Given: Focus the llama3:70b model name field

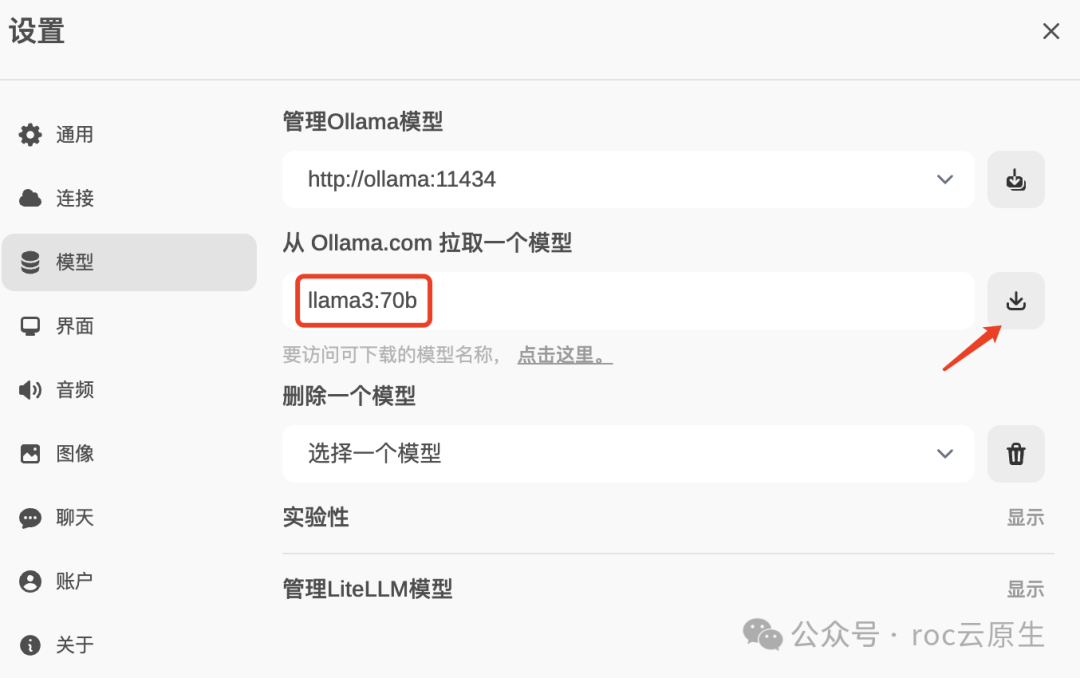Looking at the screenshot, I should (628, 300).
